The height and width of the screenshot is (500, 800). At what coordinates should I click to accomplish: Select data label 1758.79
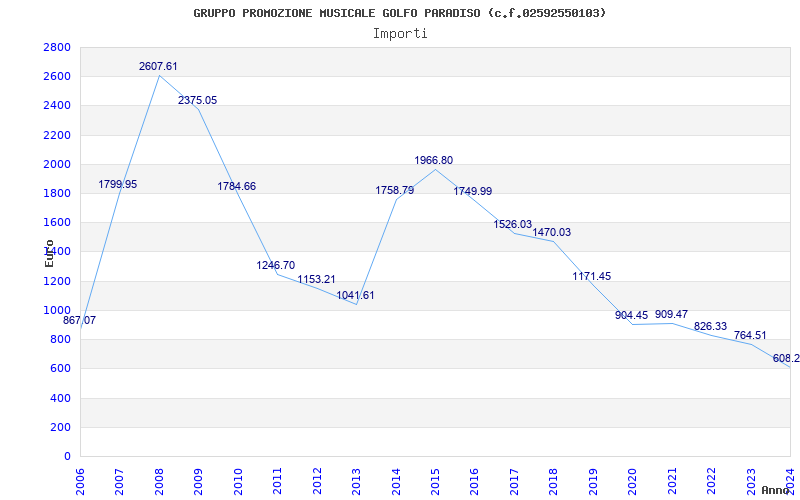pyautogui.click(x=395, y=191)
